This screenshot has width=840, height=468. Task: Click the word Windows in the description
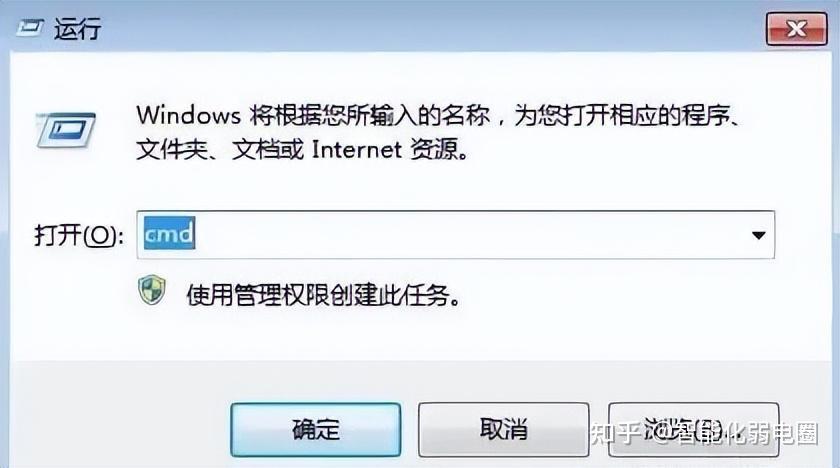coord(189,115)
